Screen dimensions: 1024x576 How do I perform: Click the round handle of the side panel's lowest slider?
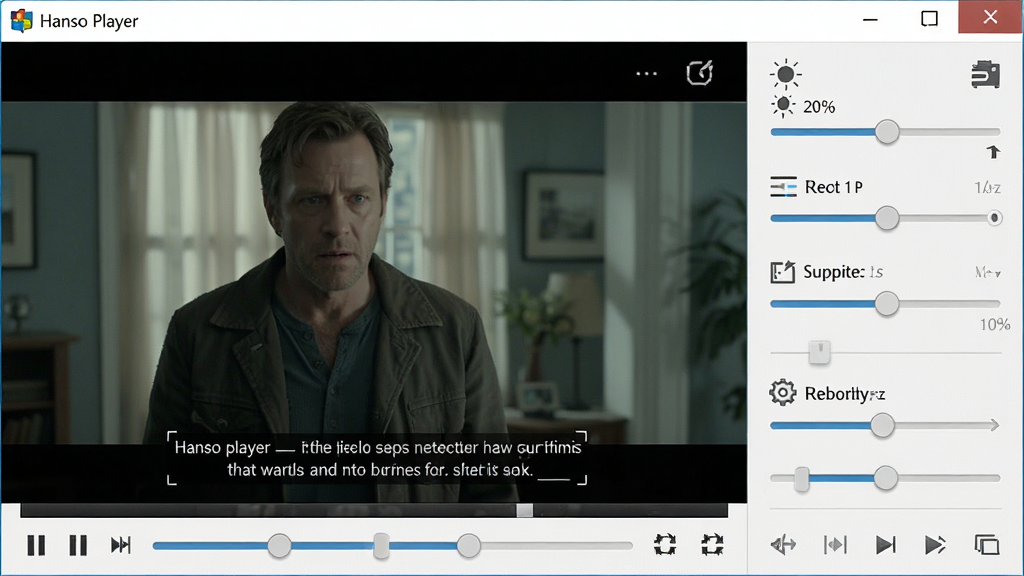tap(886, 478)
